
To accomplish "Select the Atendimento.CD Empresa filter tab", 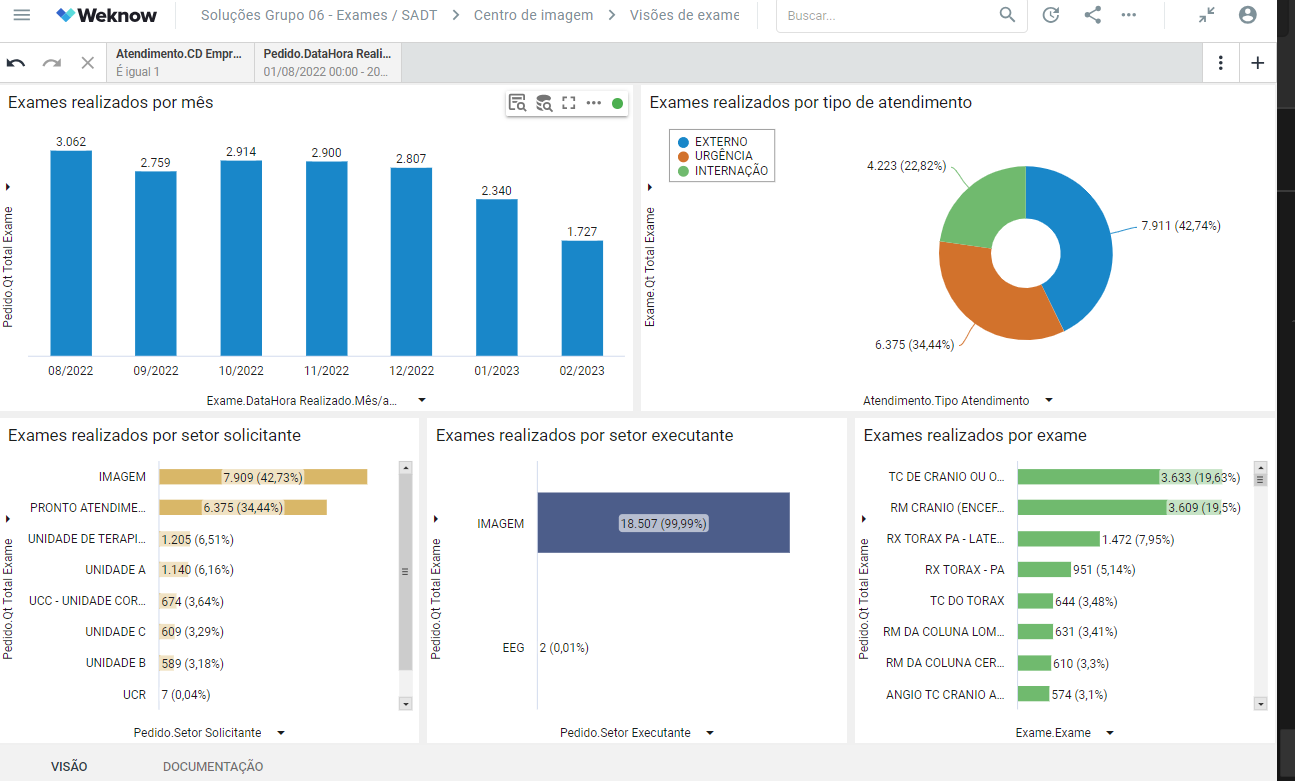I will point(180,62).
